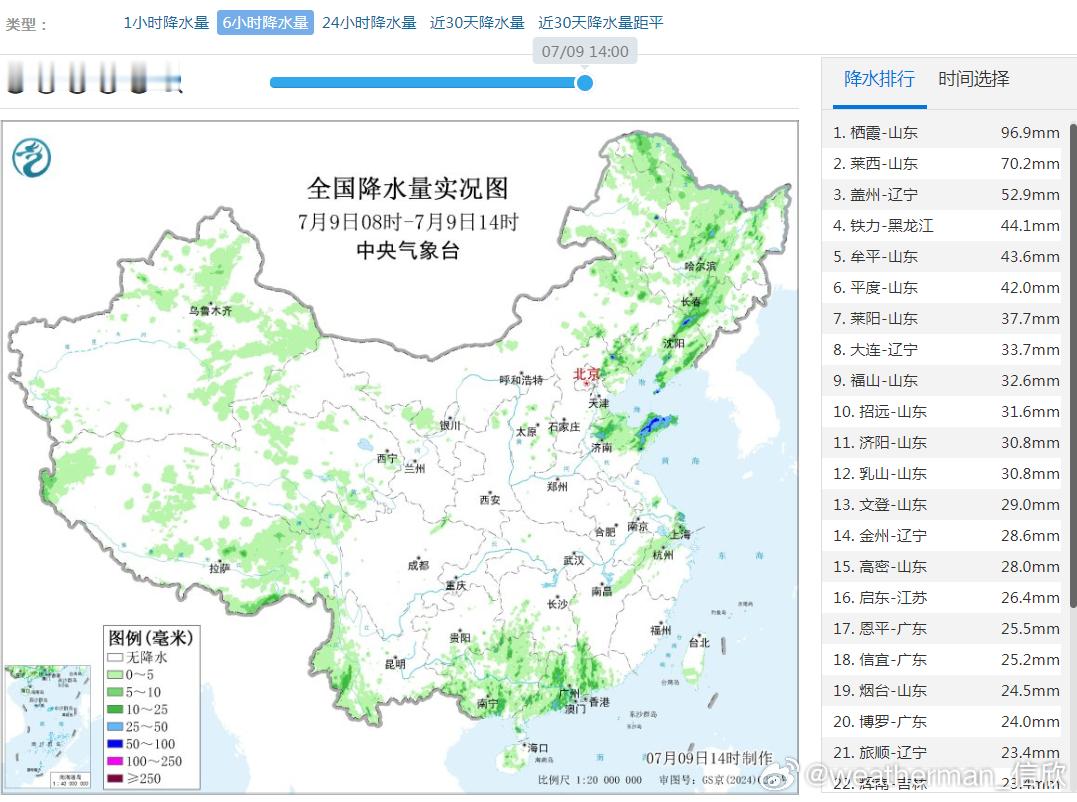
Task: Click the 昆明 city label on map
Action: click(x=395, y=664)
